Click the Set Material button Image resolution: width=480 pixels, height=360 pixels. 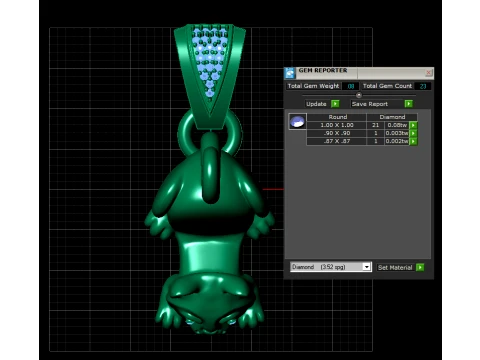click(x=396, y=267)
